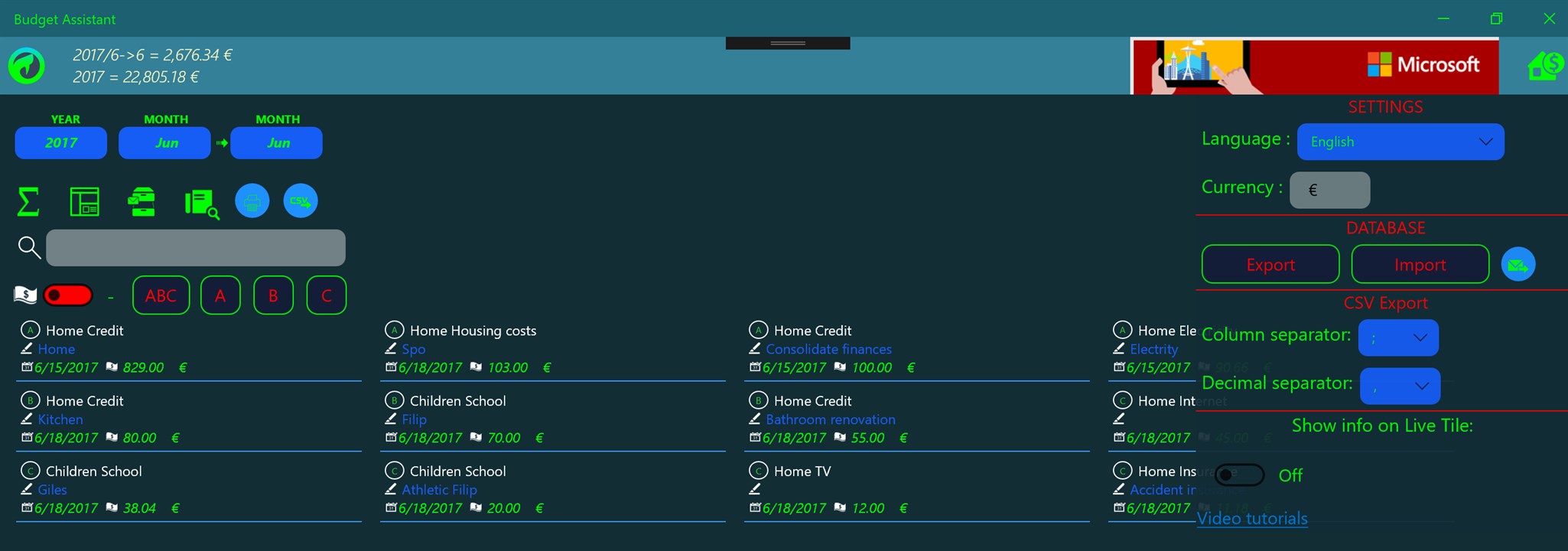
Task: Select the ABC all-categories filter
Action: pos(161,295)
